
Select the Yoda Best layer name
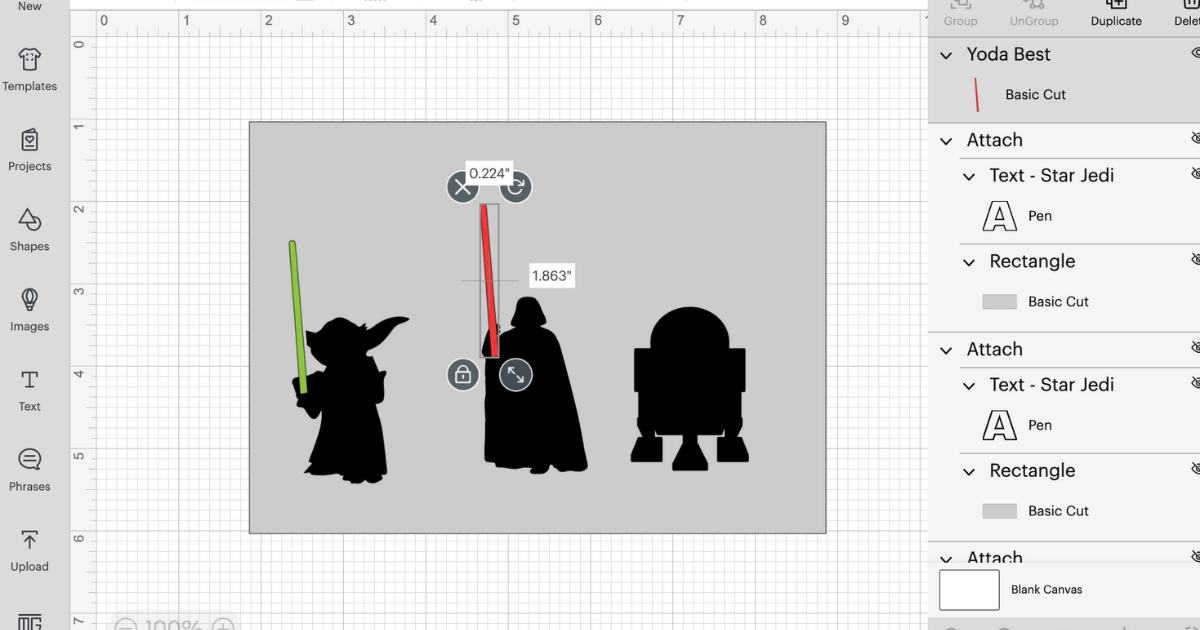click(x=1008, y=54)
